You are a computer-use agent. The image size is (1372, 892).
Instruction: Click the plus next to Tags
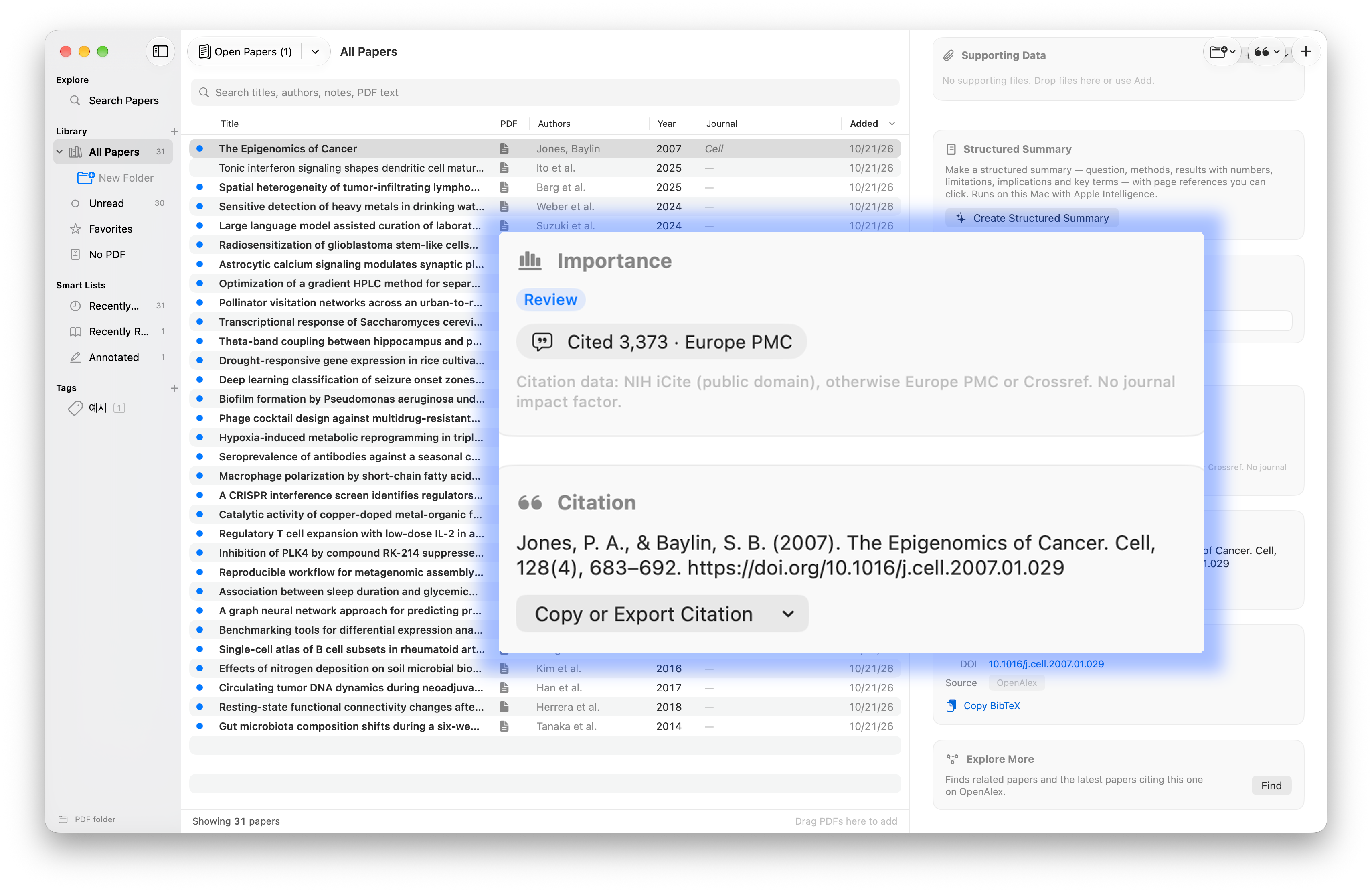(174, 387)
